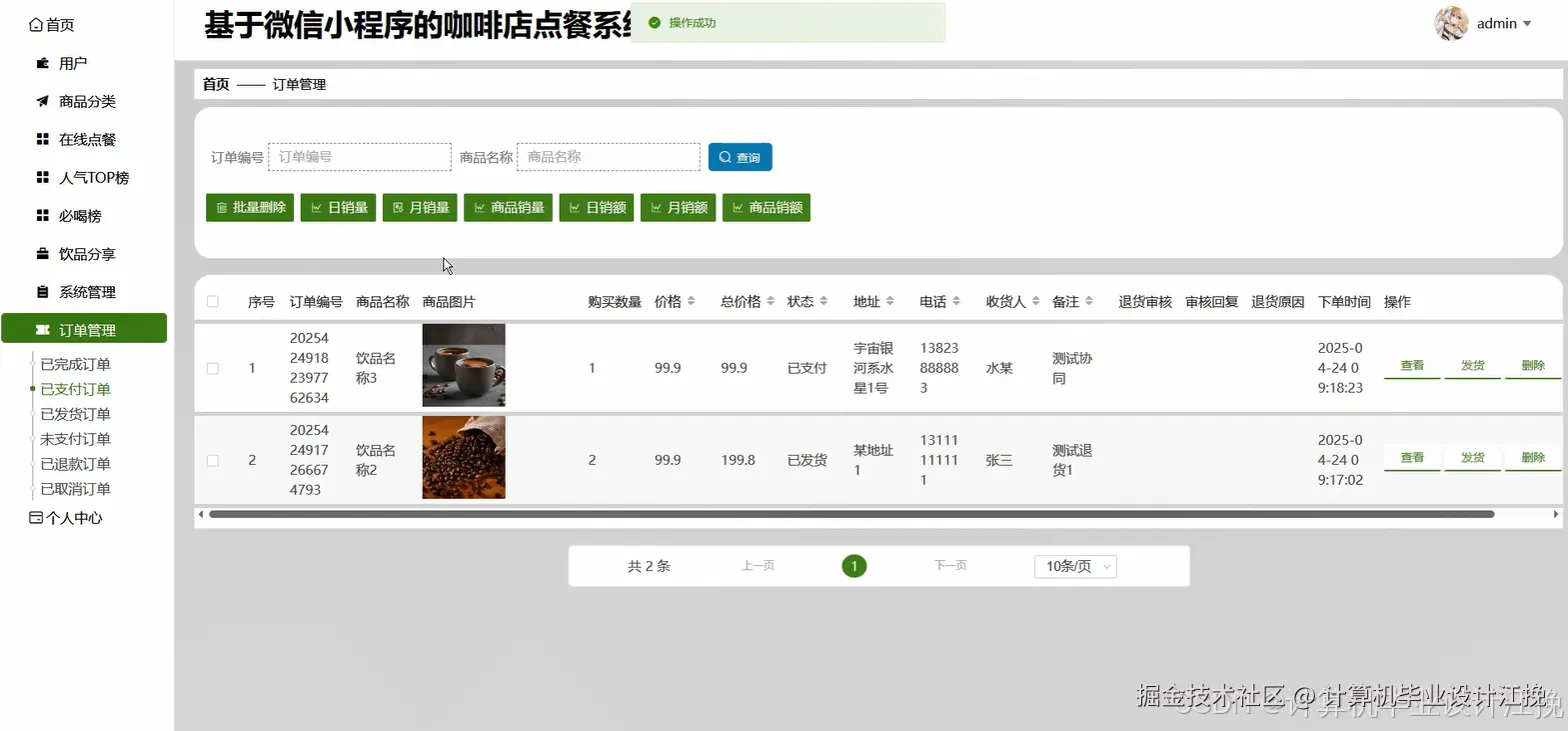Click the 水某 recipient cell
Screen dimensions: 1568x731
tap(999, 368)
